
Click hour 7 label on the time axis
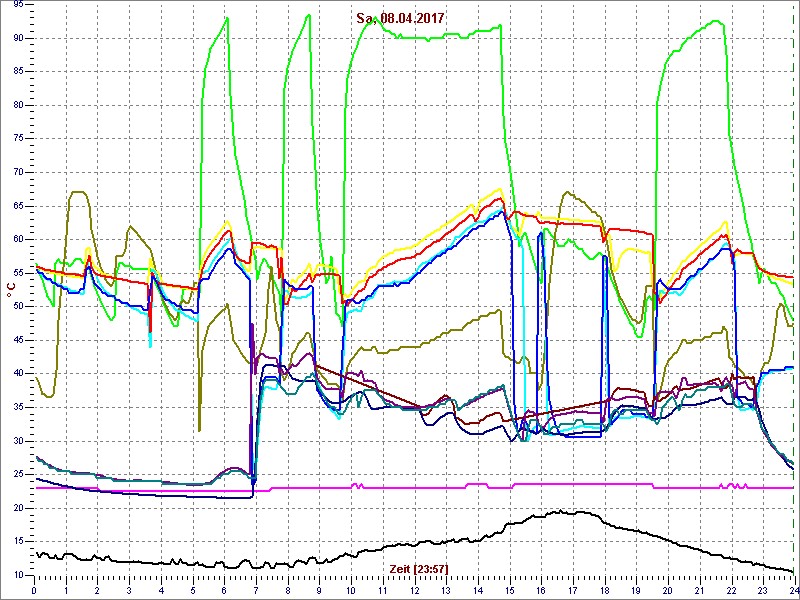pyautogui.click(x=256, y=589)
